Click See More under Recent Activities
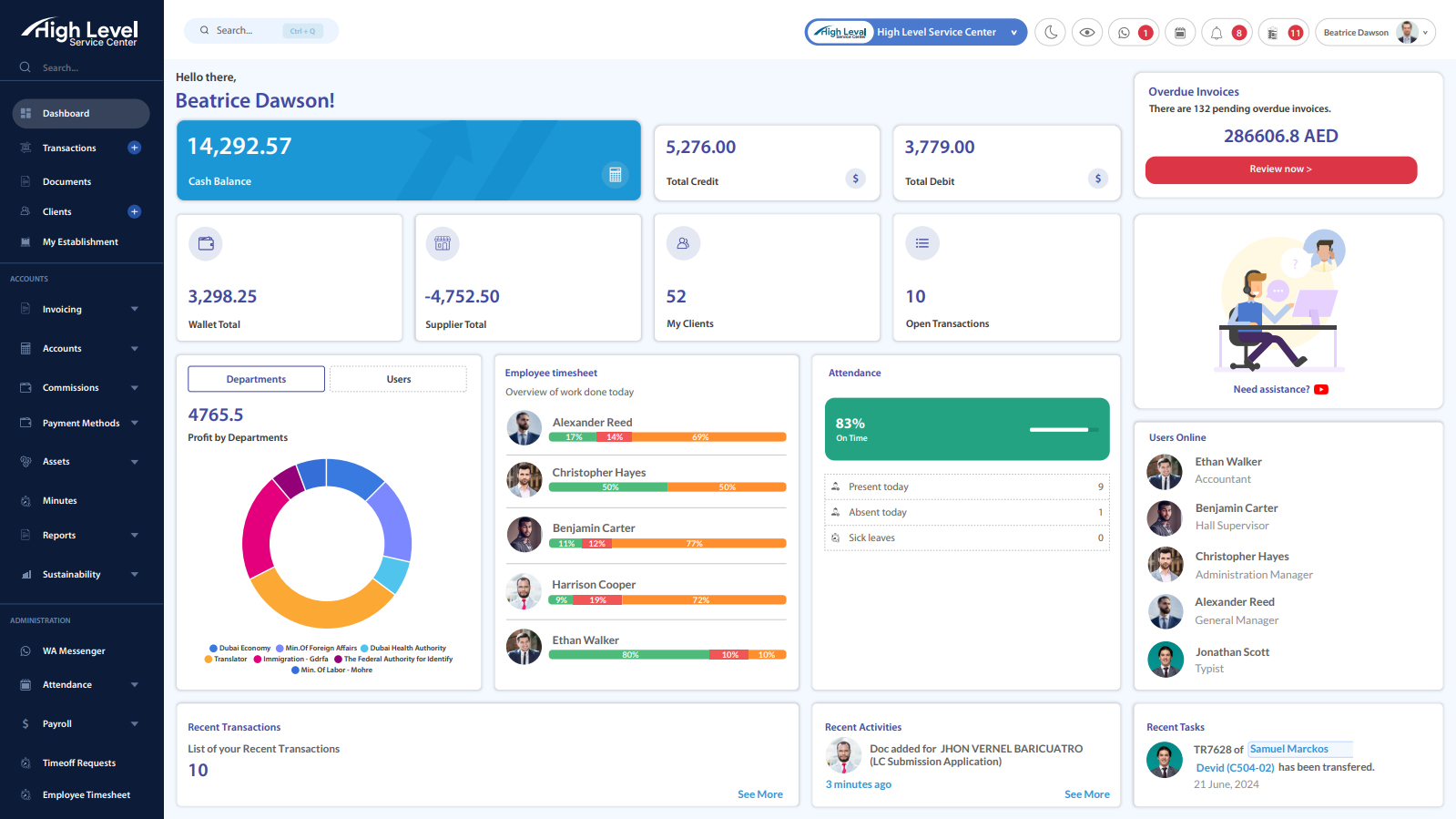 point(1087,794)
